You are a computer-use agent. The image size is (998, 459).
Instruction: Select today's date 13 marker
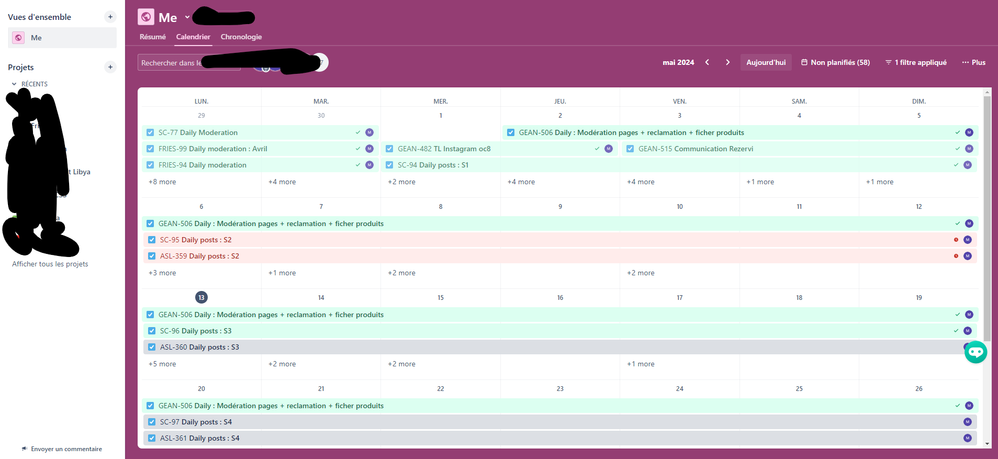(201, 297)
